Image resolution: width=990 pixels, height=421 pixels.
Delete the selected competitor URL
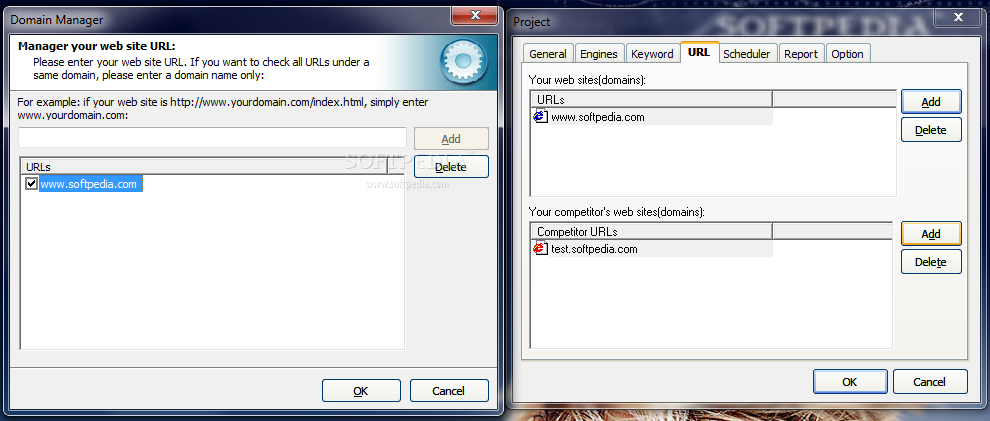coord(931,261)
